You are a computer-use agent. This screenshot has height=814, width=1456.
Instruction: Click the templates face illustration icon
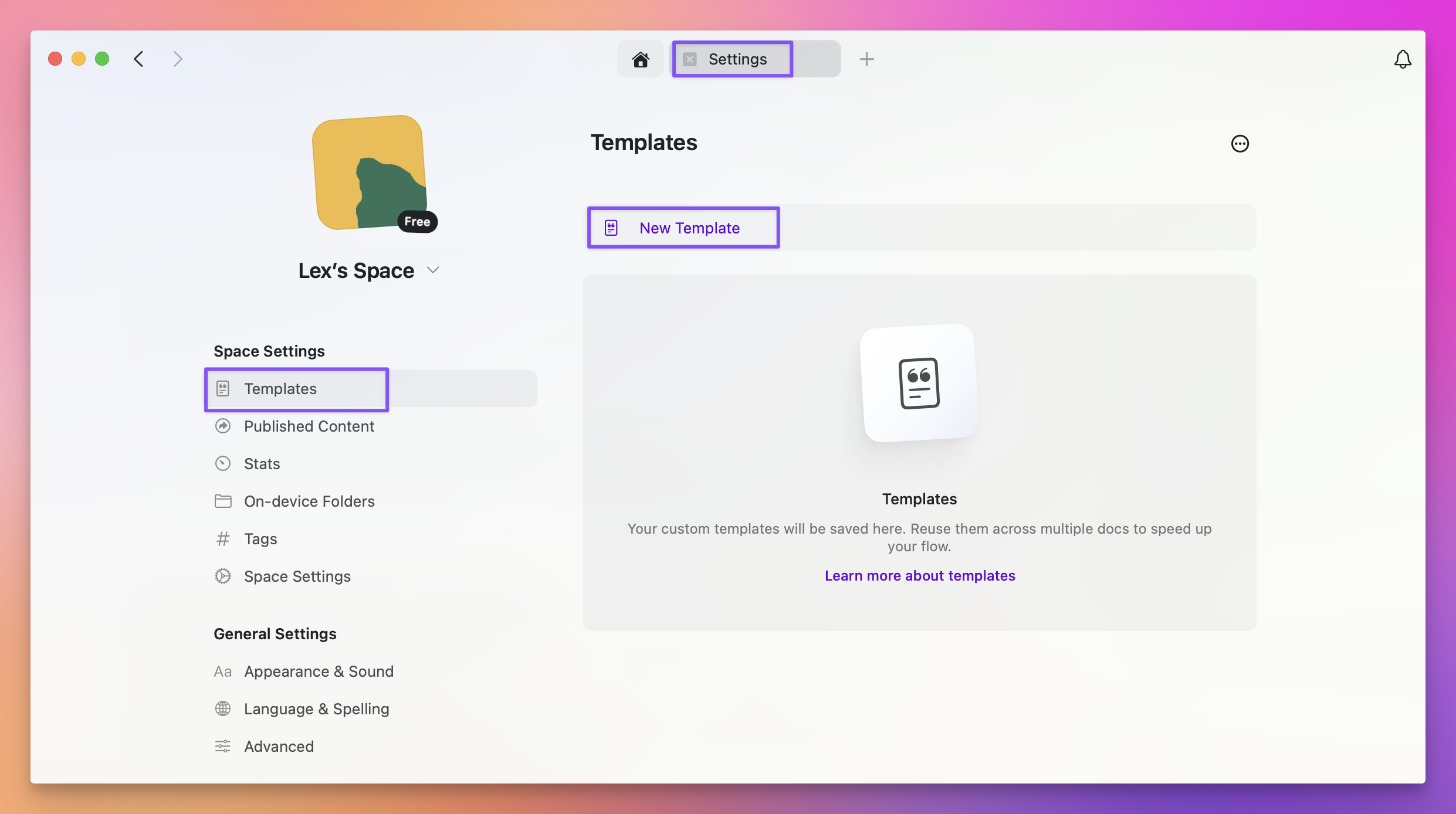pos(918,383)
